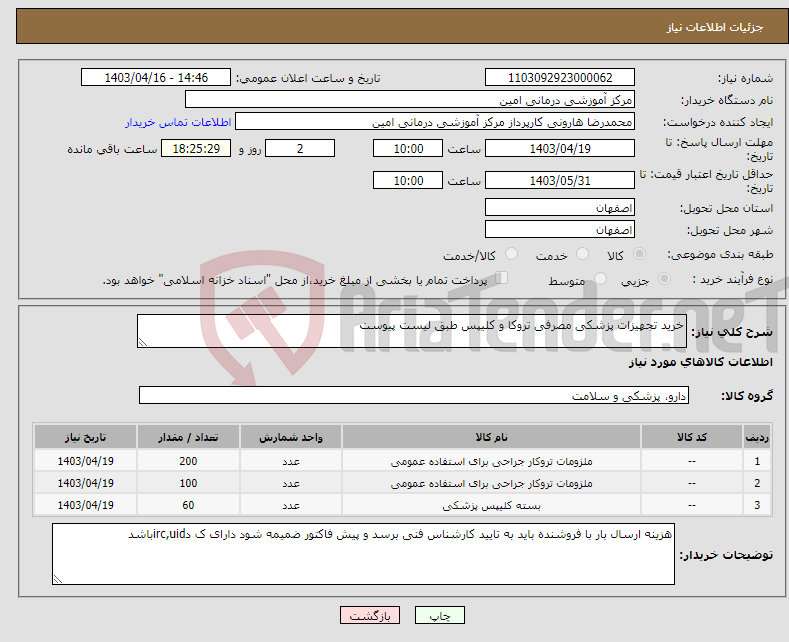This screenshot has height=642, width=789.
Task: Toggle the Islamic treasury payment checkbox
Action: pyautogui.click(x=502, y=278)
